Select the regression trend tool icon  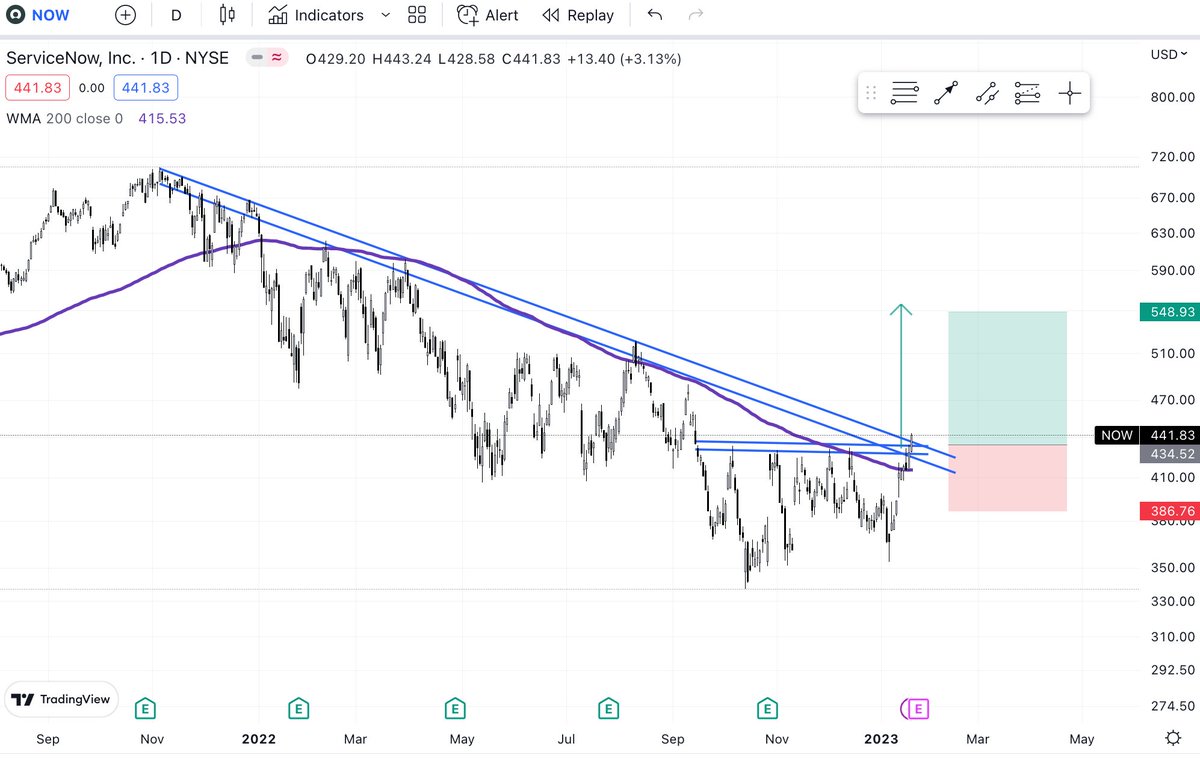pyautogui.click(x=1027, y=92)
